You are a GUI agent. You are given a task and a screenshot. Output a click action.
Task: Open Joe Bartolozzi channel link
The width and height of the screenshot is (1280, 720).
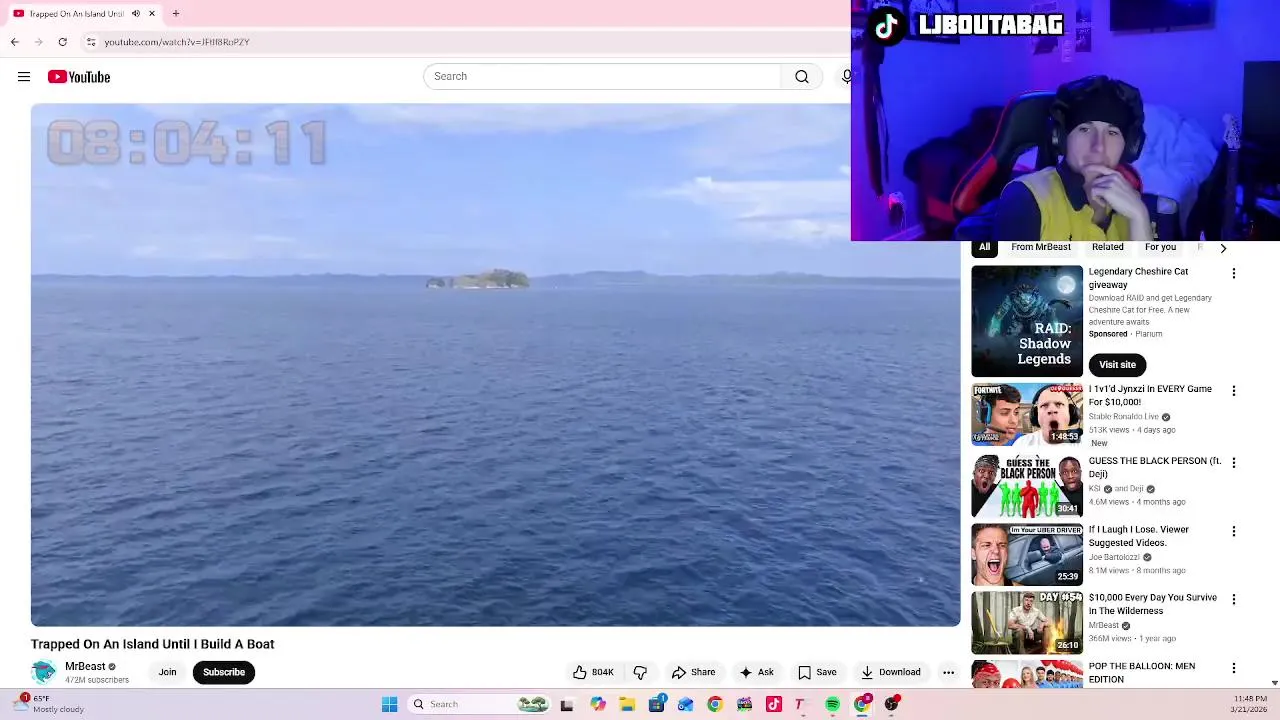click(x=1114, y=557)
